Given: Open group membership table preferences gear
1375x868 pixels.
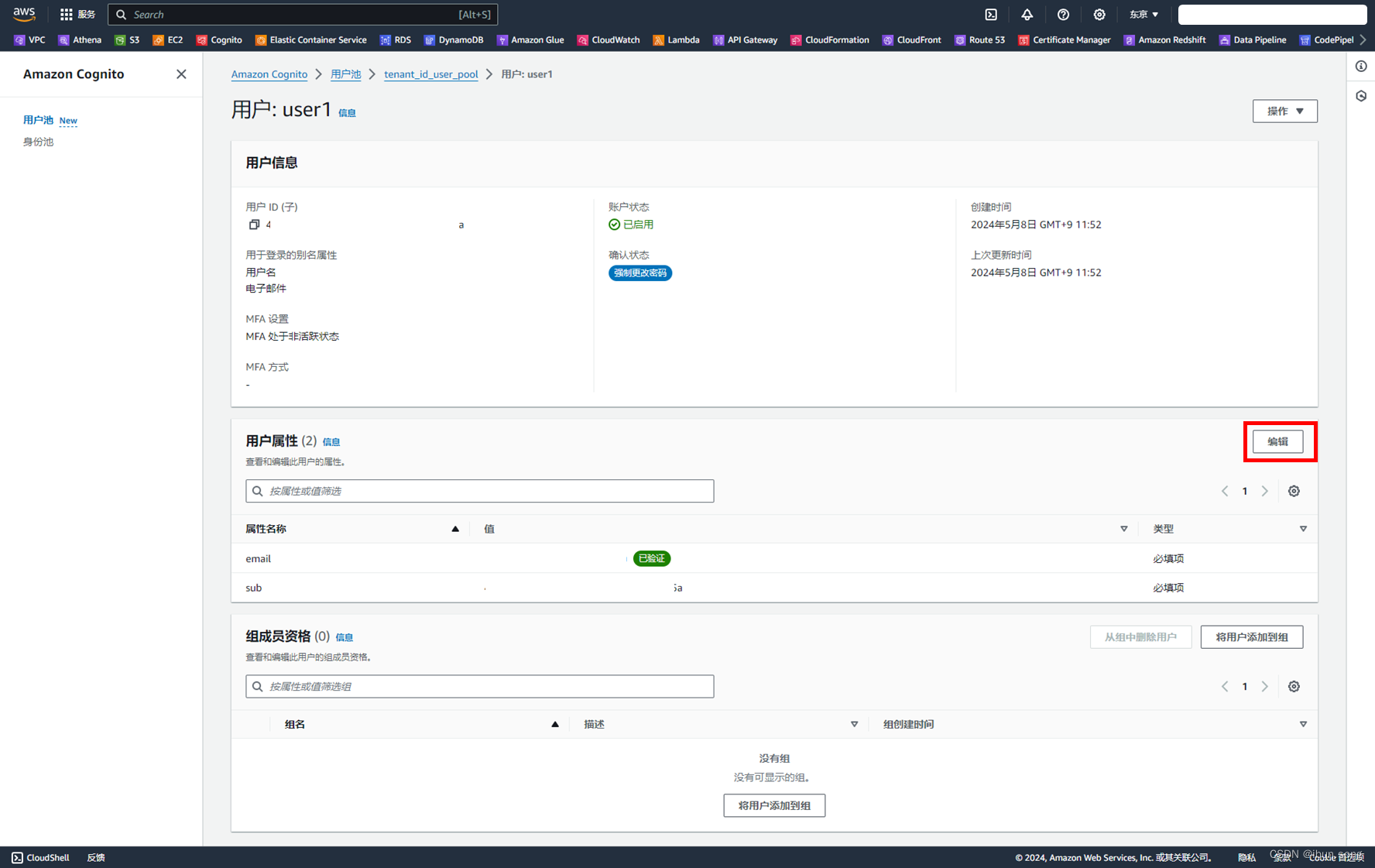Looking at the screenshot, I should pos(1294,686).
